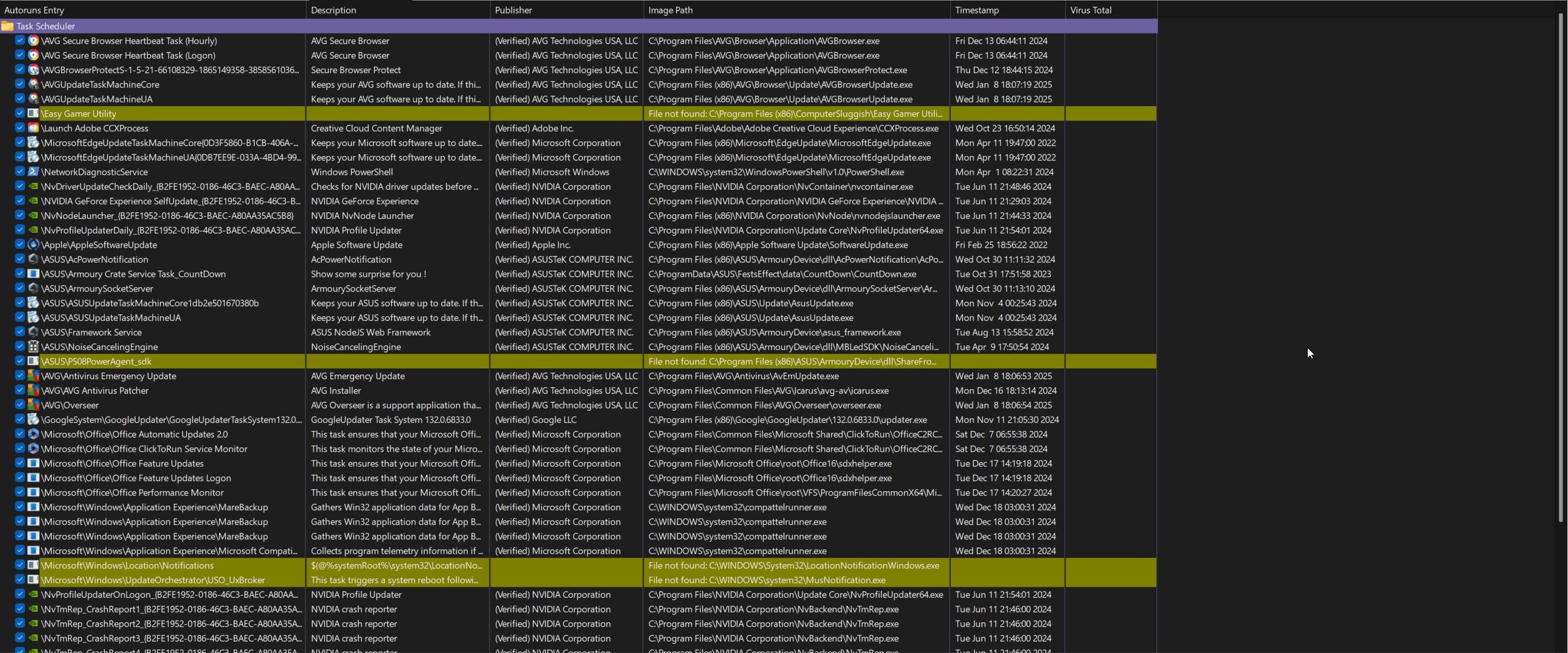Click the Adobe icon for Launch Adobe CCXProcess
This screenshot has width=1568, height=653.
point(34,128)
